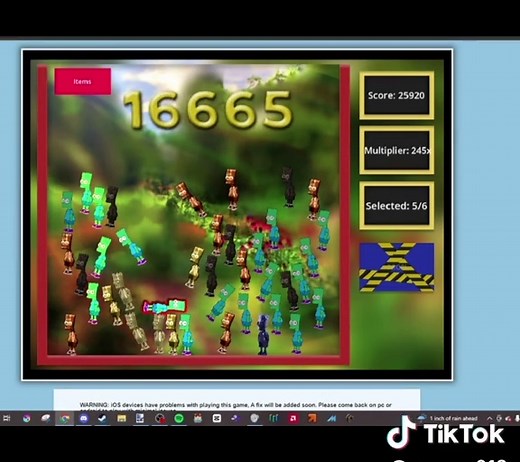Click the Selected: 5/6 panel

(x=397, y=206)
